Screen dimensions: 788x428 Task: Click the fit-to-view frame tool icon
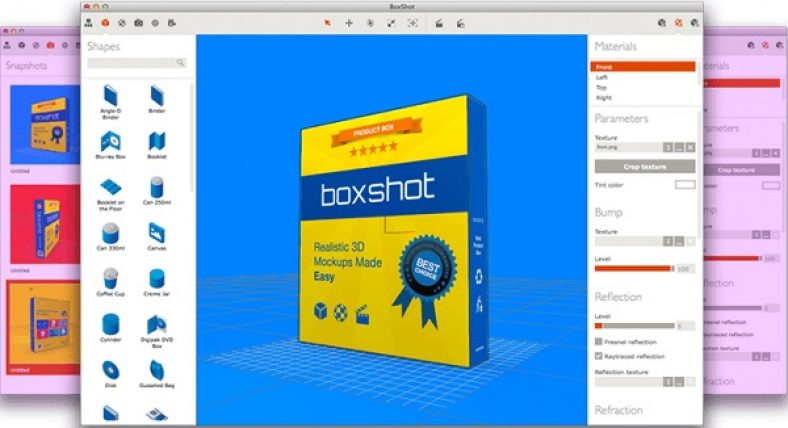point(413,23)
